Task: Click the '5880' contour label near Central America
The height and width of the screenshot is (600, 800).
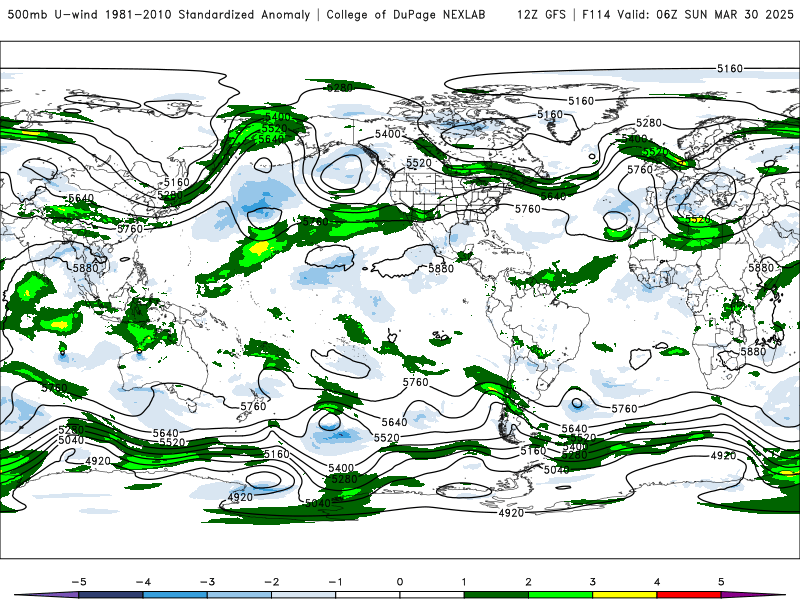Action: point(441,268)
